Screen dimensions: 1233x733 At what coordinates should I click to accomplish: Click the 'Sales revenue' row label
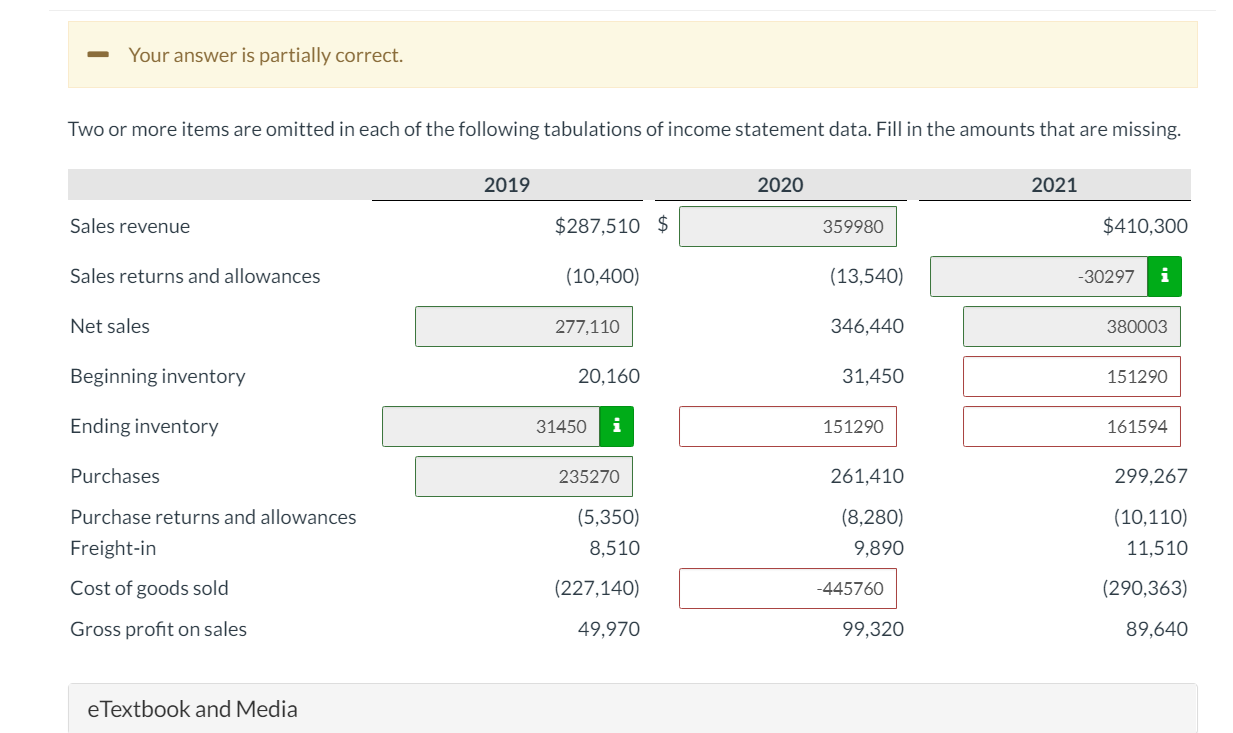(x=130, y=226)
